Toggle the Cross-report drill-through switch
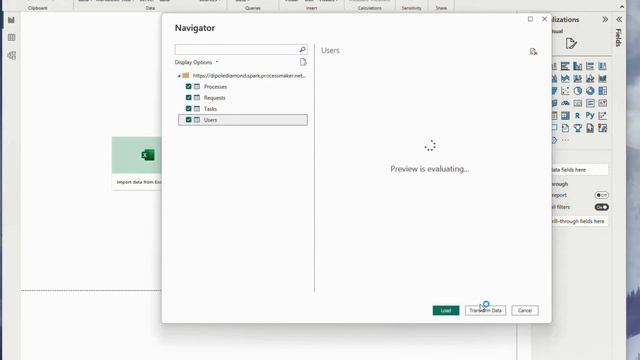Viewport: 640px width, 360px height. click(x=601, y=195)
